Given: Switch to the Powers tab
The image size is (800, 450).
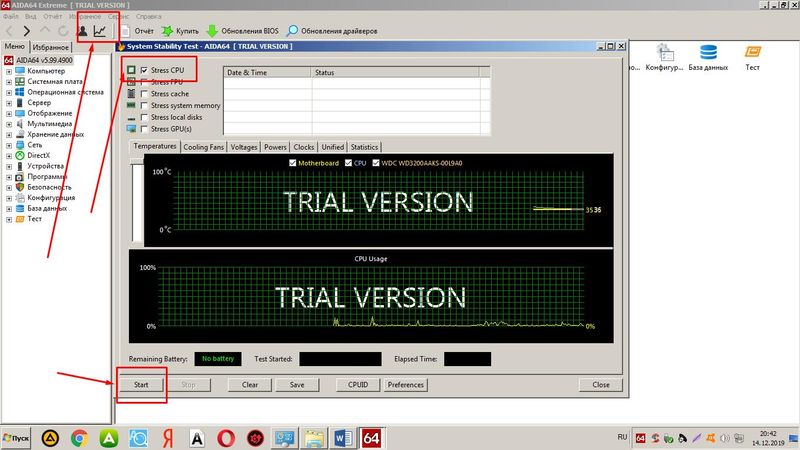Looking at the screenshot, I should click(275, 147).
